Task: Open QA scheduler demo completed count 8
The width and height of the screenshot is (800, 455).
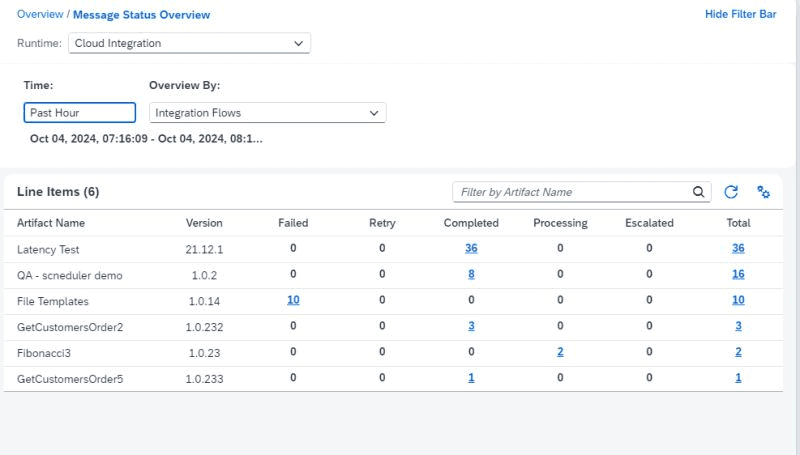Action: [x=471, y=274]
